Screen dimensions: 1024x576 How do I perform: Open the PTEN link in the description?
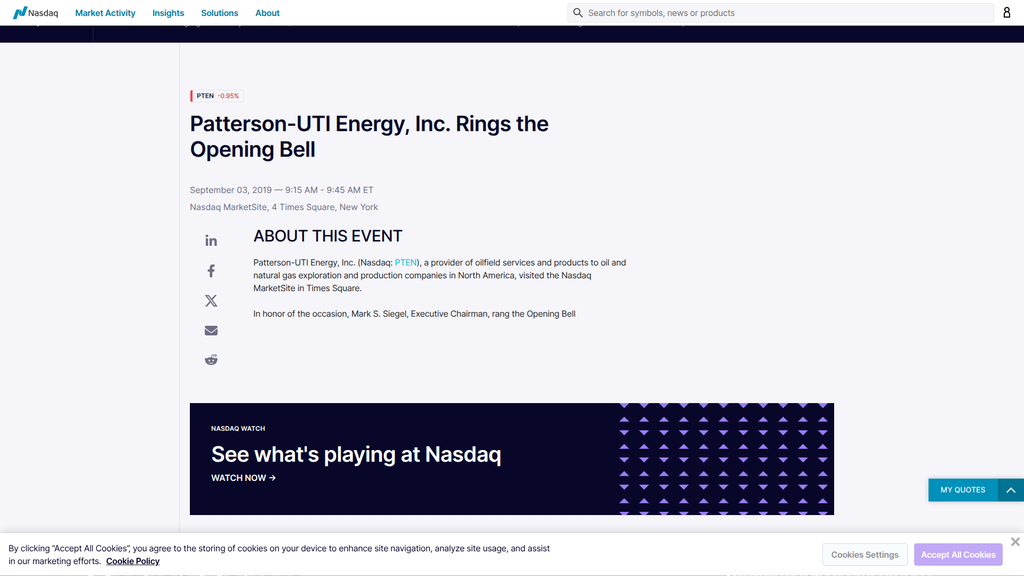pyautogui.click(x=406, y=263)
